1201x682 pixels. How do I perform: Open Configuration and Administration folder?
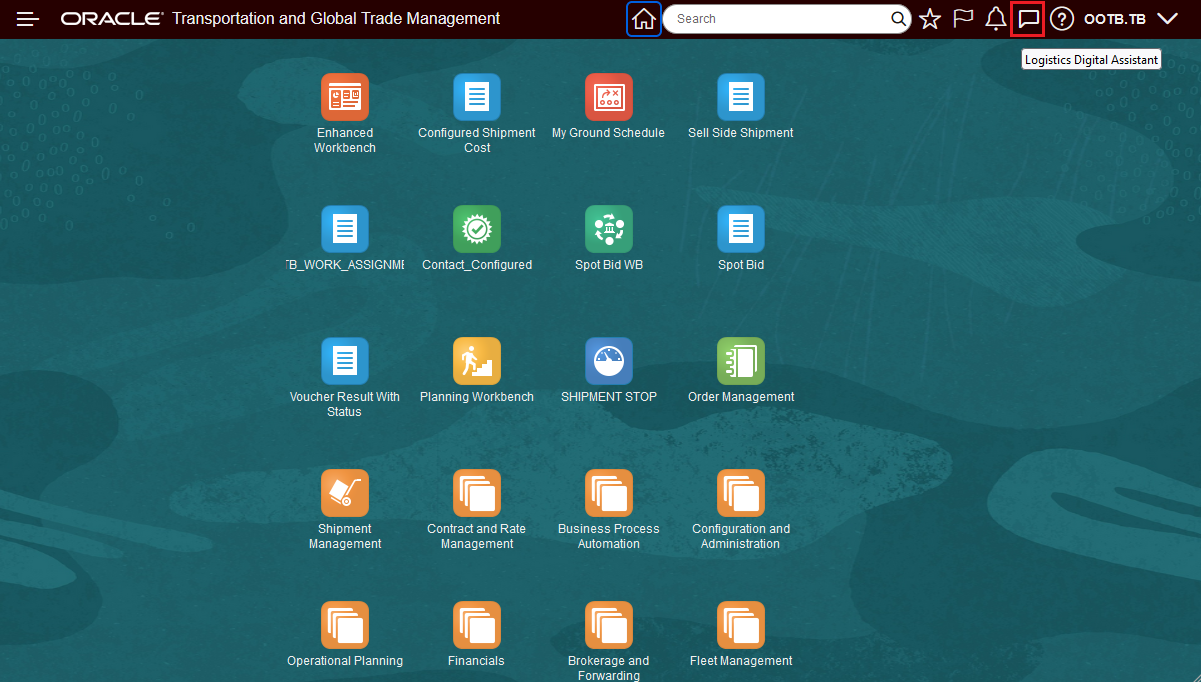click(741, 493)
